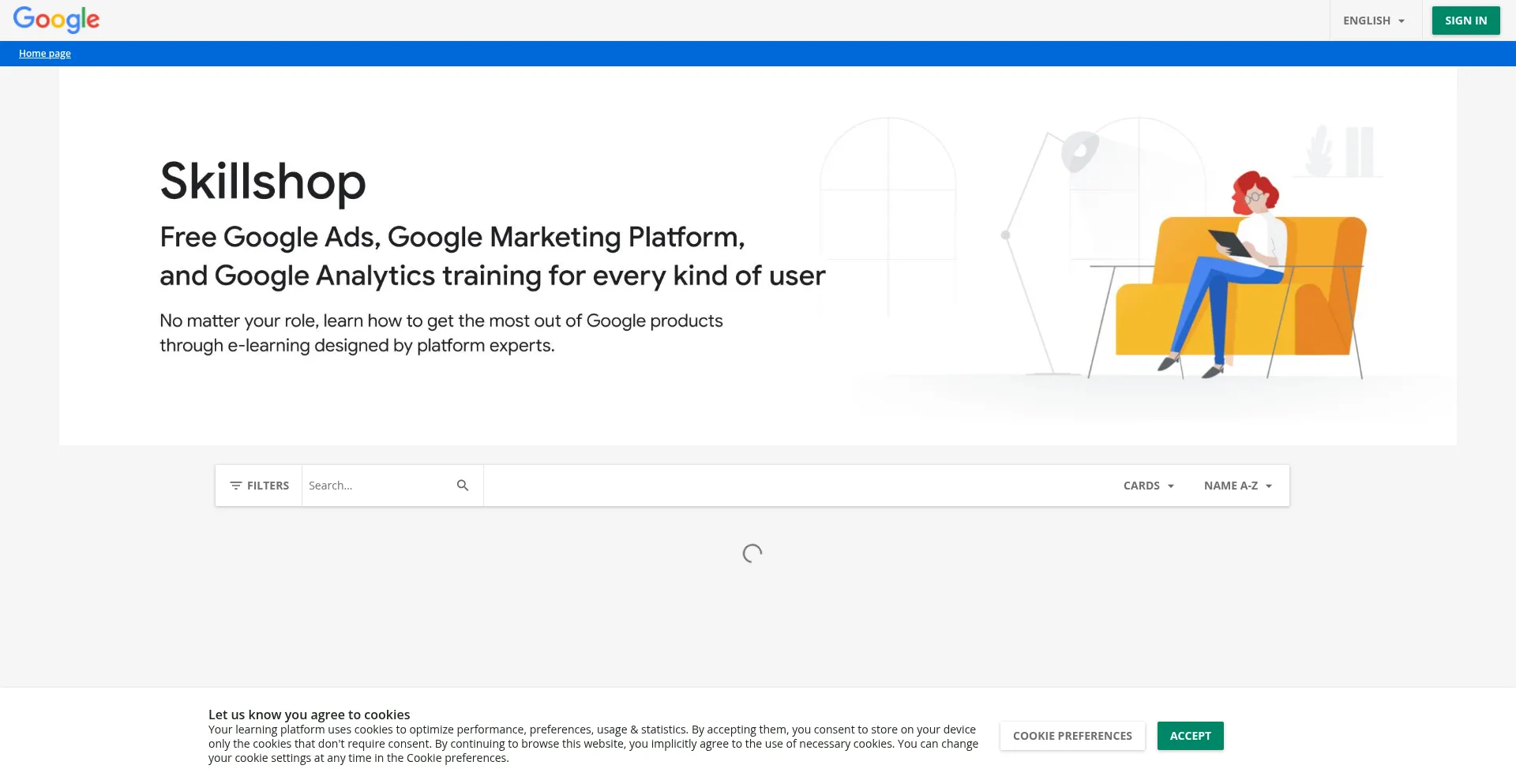Click the caret arrow next to ENGLISH
Viewport: 1516px width, 784px height.
[1402, 21]
